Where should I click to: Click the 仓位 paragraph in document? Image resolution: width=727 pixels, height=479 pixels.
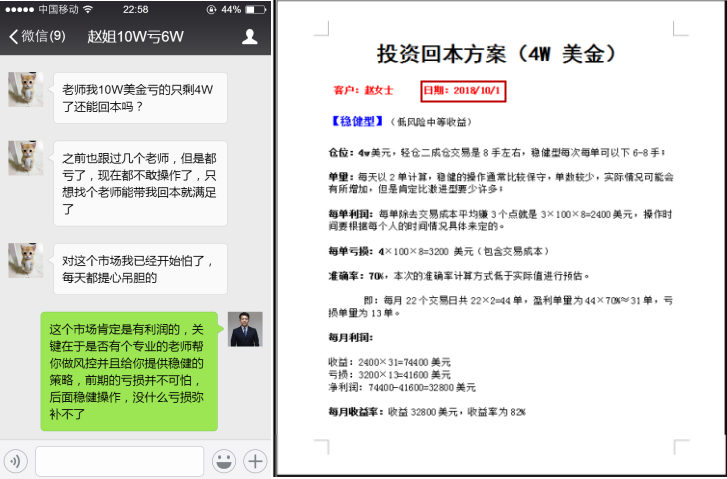pyautogui.click(x=497, y=152)
